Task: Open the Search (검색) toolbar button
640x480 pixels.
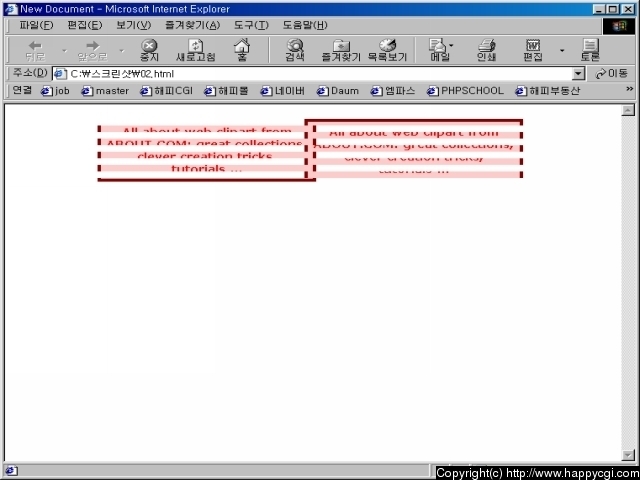Action: [295, 51]
